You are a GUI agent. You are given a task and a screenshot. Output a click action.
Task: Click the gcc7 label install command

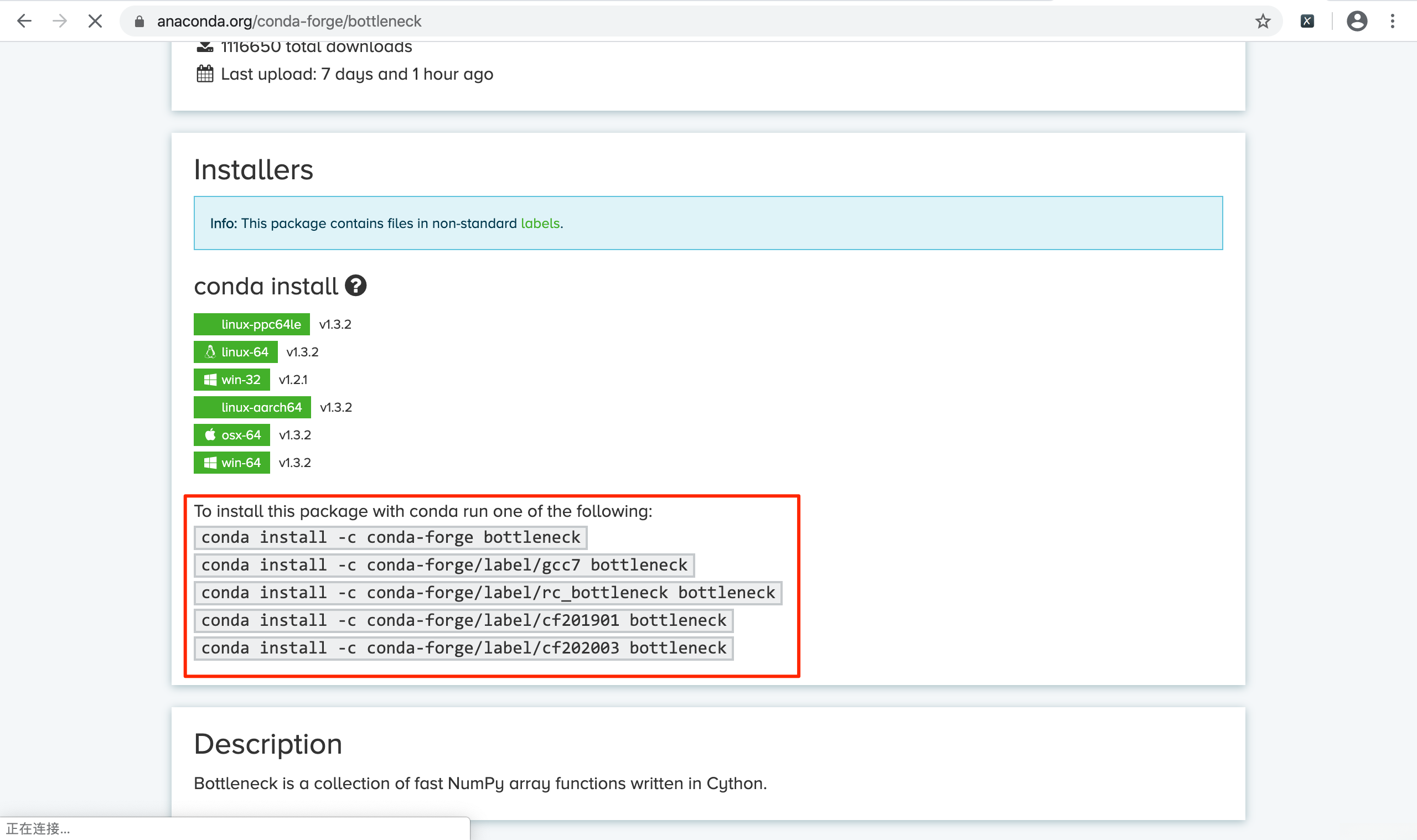coord(444,565)
